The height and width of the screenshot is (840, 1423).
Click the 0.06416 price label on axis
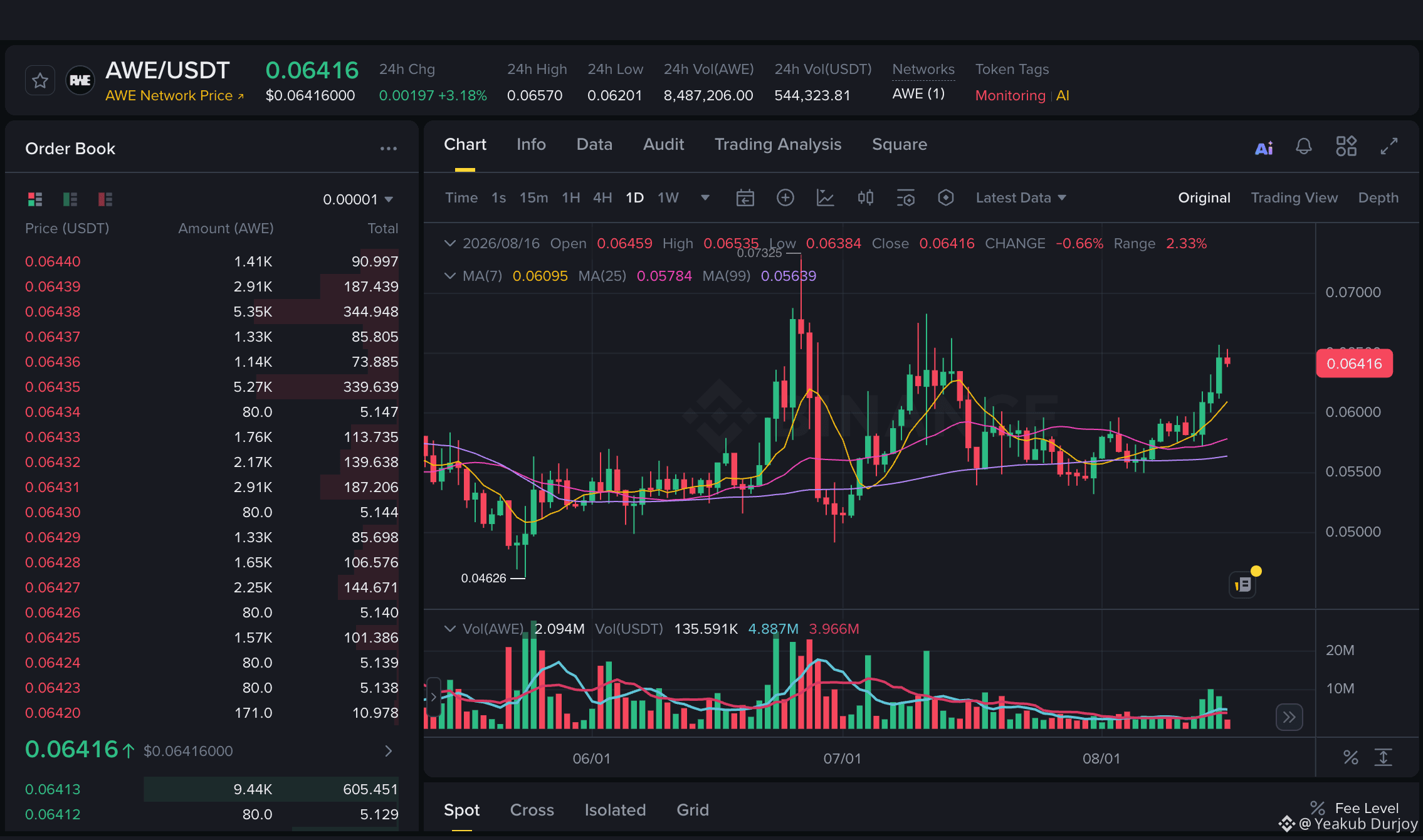[1355, 364]
